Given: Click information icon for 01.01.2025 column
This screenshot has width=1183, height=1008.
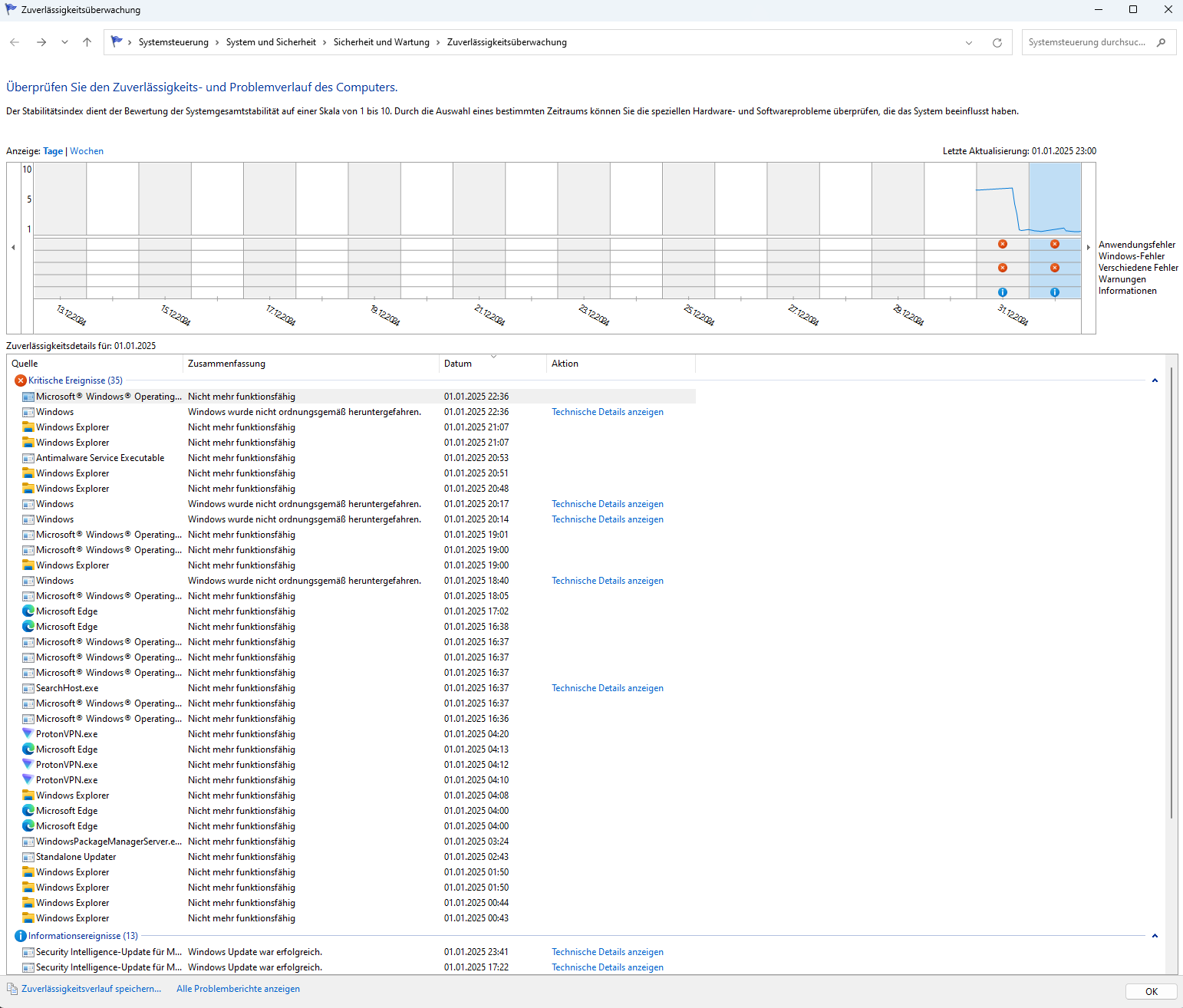Looking at the screenshot, I should 1055,292.
